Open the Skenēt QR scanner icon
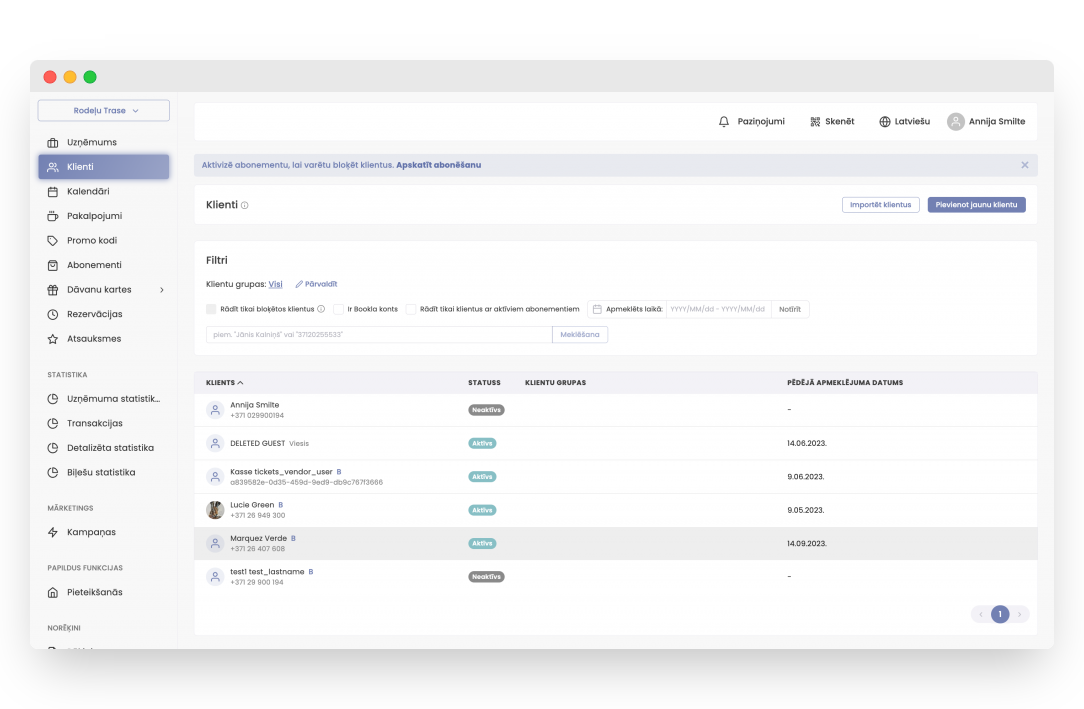Viewport: 1084px width, 709px height. point(815,122)
